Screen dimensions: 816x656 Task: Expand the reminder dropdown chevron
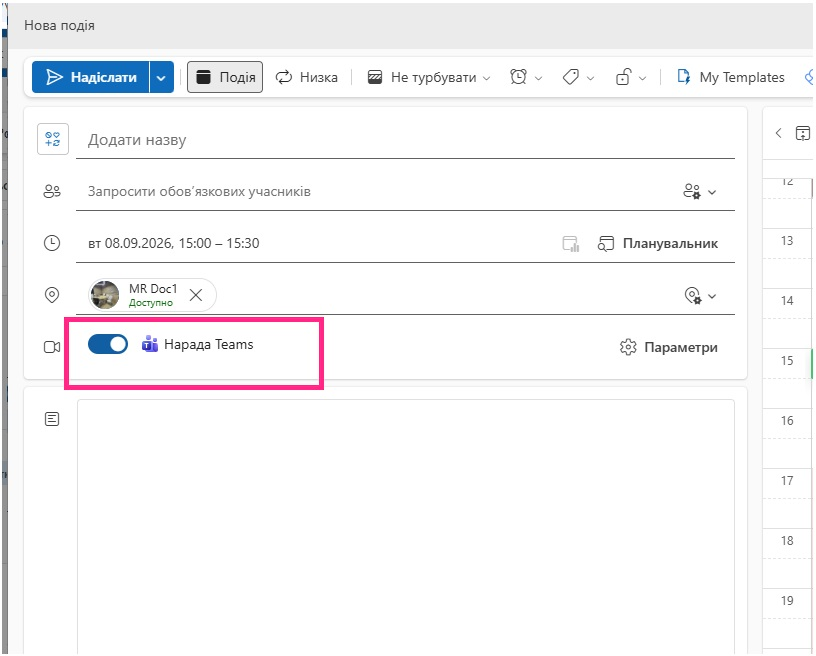point(539,78)
